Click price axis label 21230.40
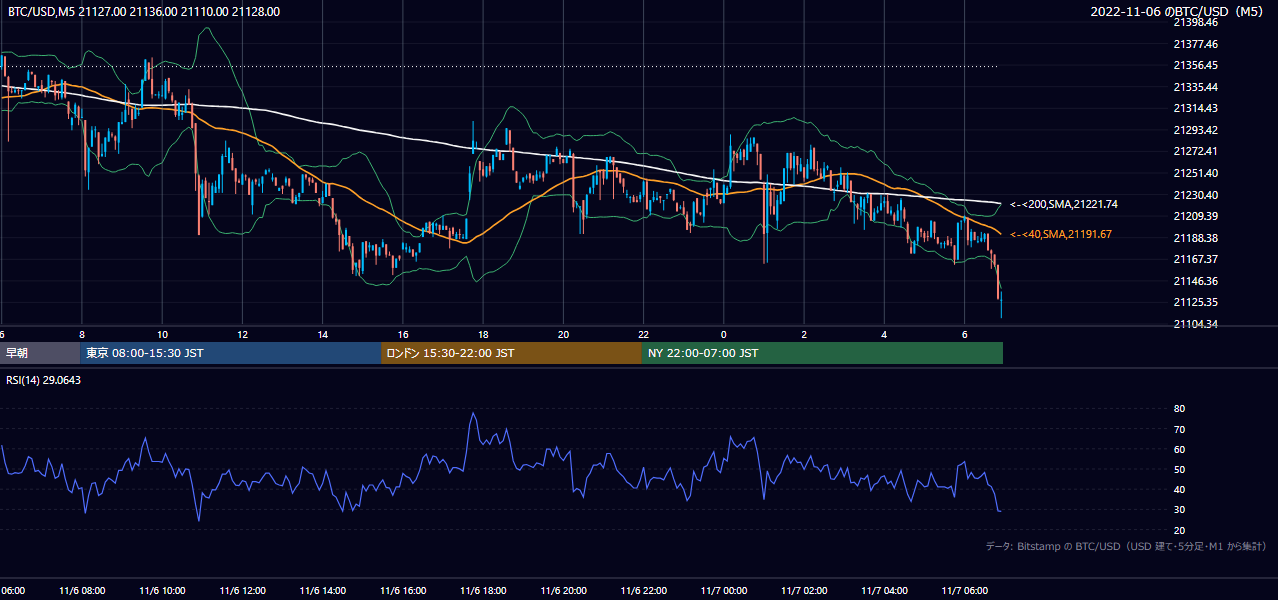This screenshot has height=600, width=1278. 1197,195
